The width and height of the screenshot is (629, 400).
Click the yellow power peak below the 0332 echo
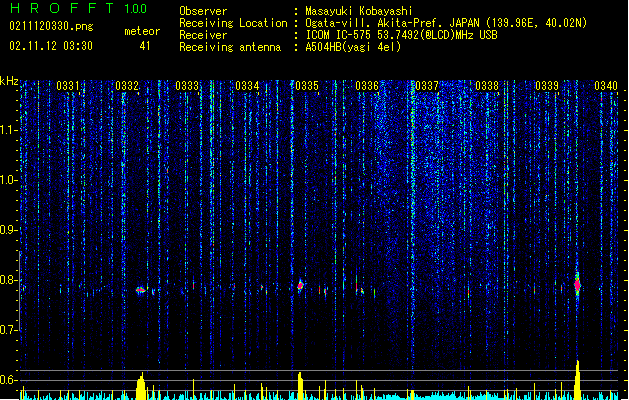[x=141, y=386]
